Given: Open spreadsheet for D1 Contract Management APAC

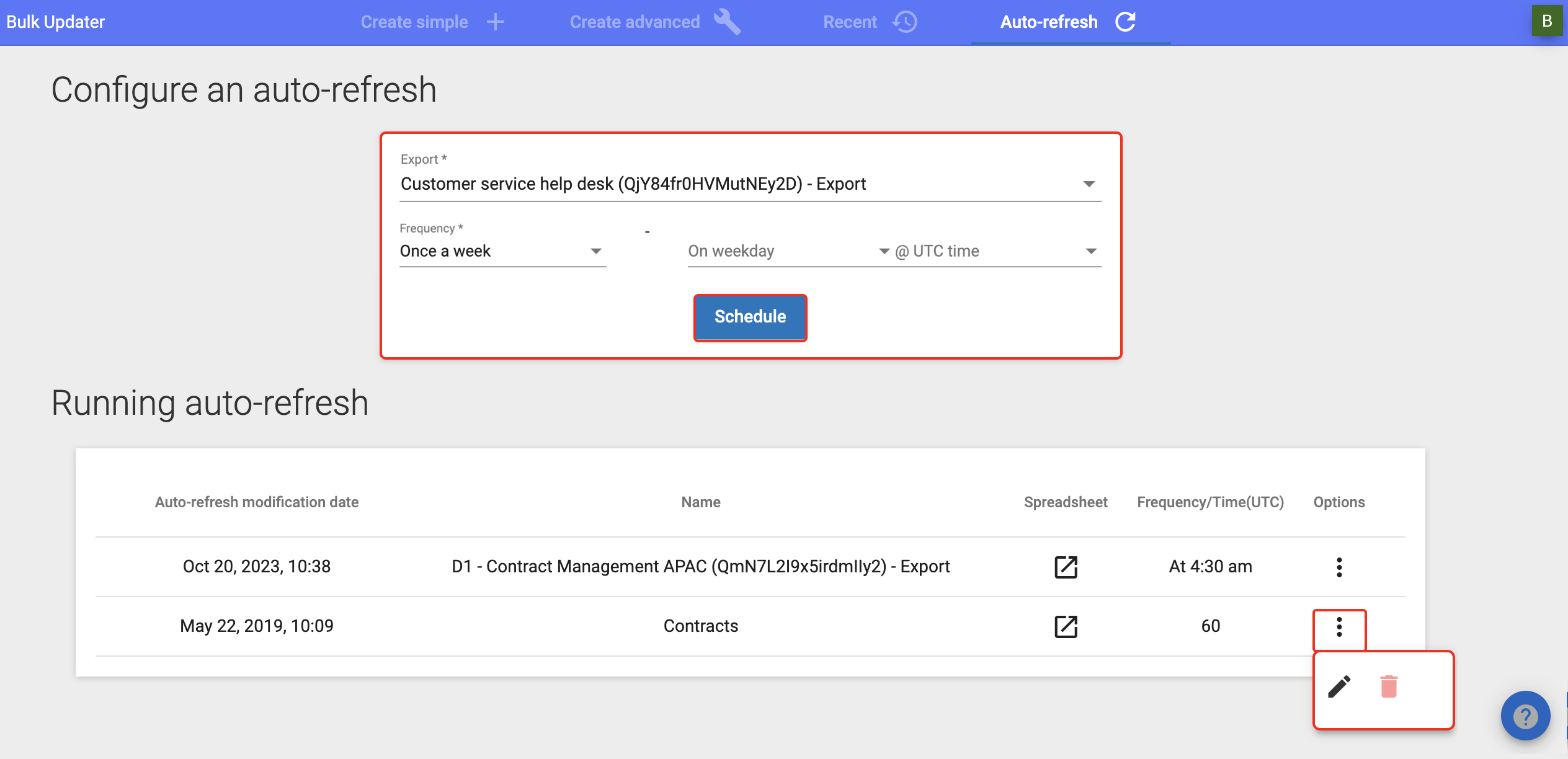Looking at the screenshot, I should pos(1066,567).
